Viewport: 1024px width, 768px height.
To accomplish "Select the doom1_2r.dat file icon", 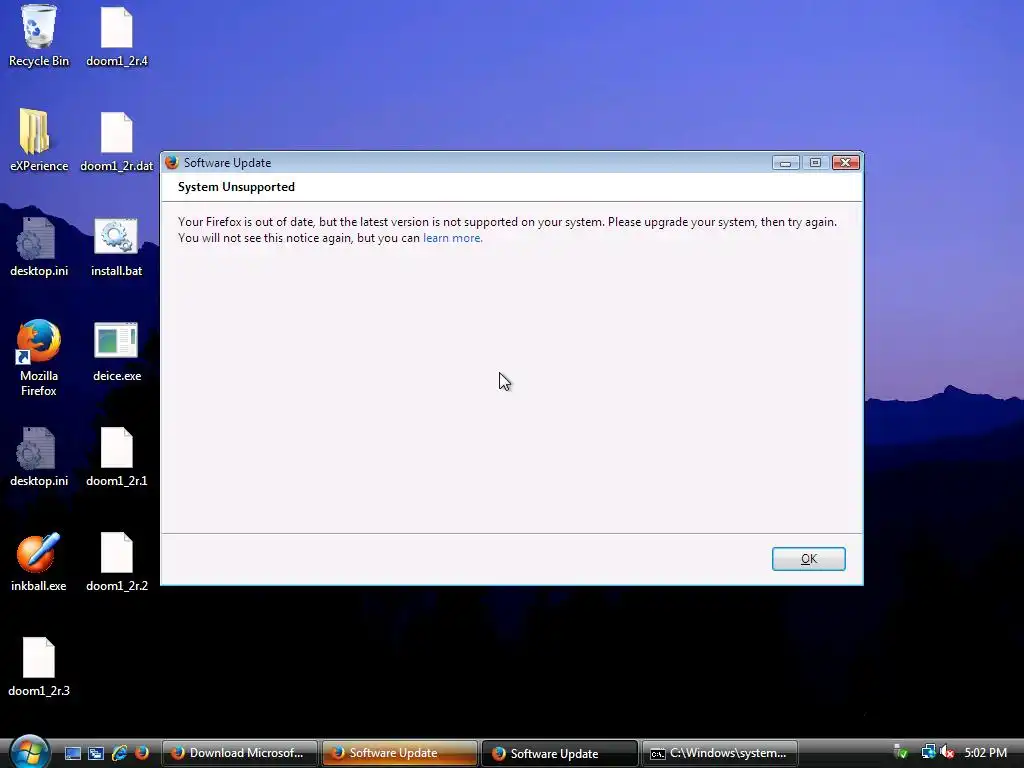I will [117, 141].
